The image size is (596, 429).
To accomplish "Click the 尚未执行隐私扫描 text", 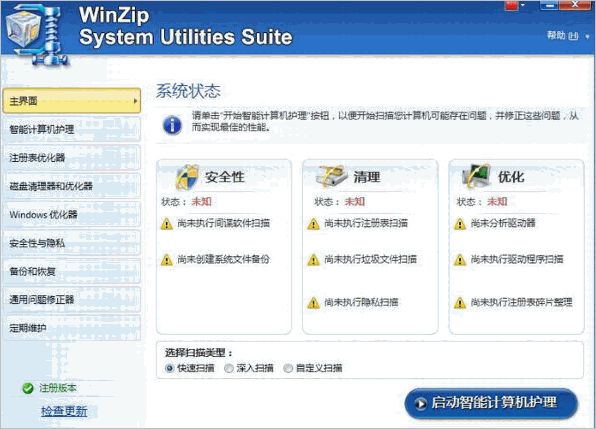I will 361,302.
